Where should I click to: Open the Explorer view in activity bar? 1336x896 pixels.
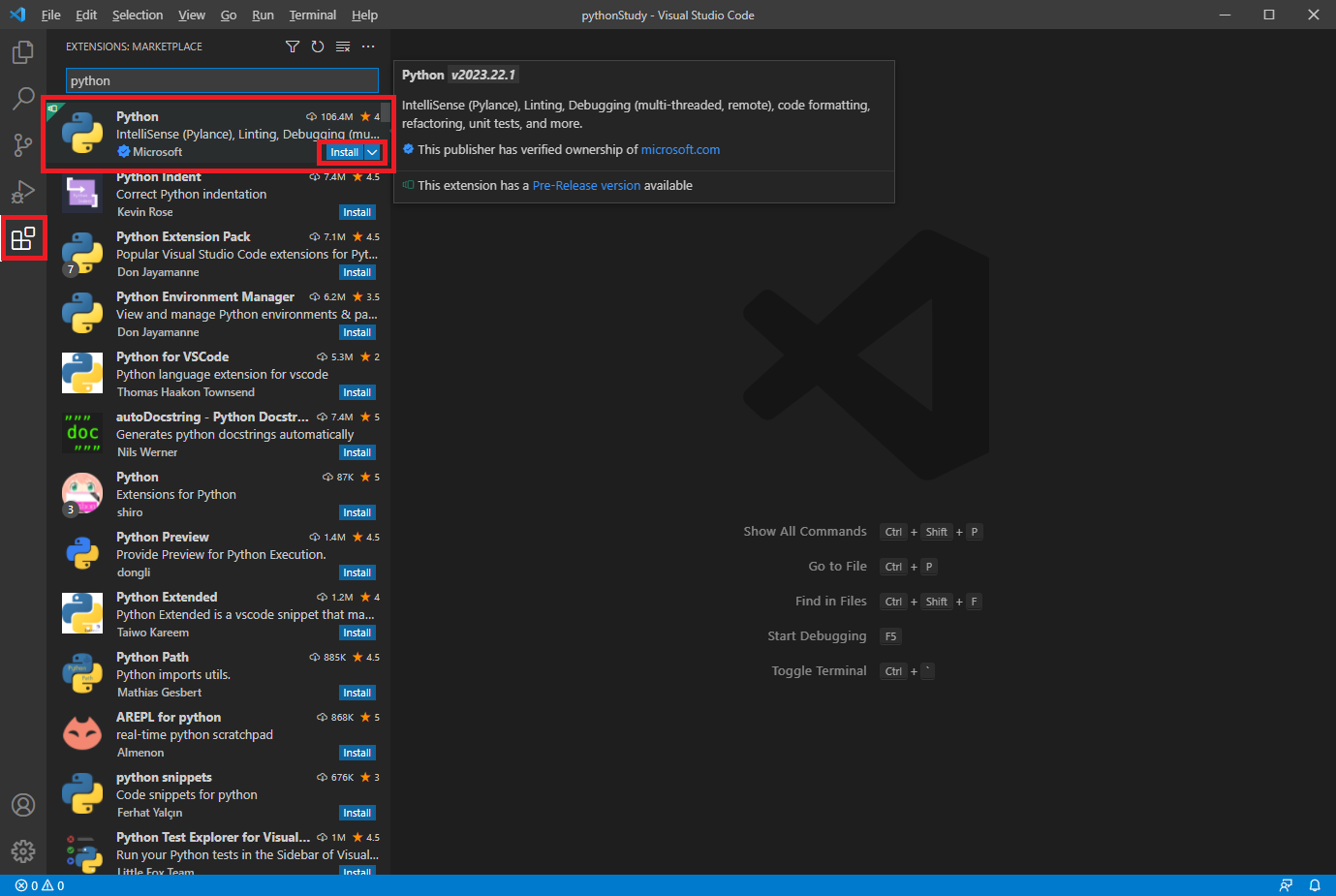23,52
